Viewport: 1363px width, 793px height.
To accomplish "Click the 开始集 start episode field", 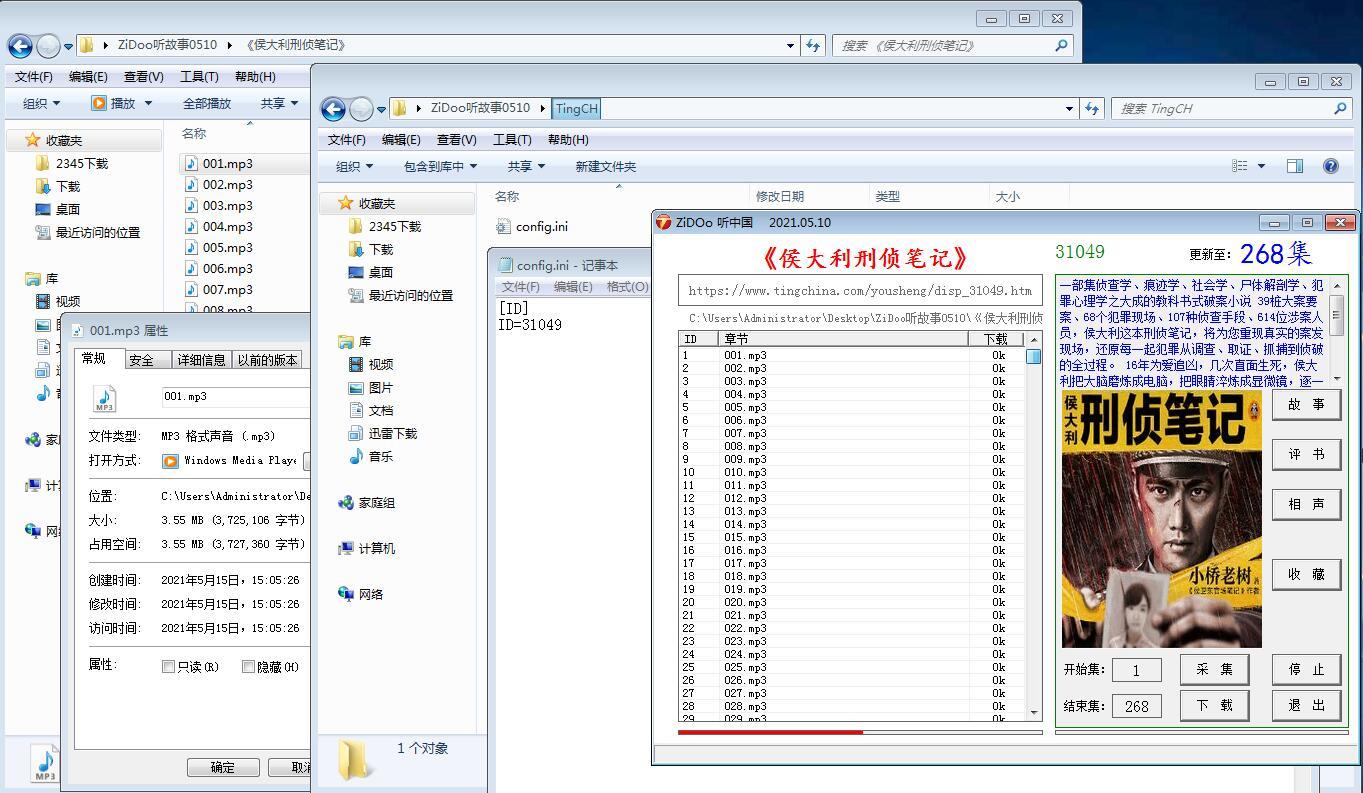I will coord(1136,670).
